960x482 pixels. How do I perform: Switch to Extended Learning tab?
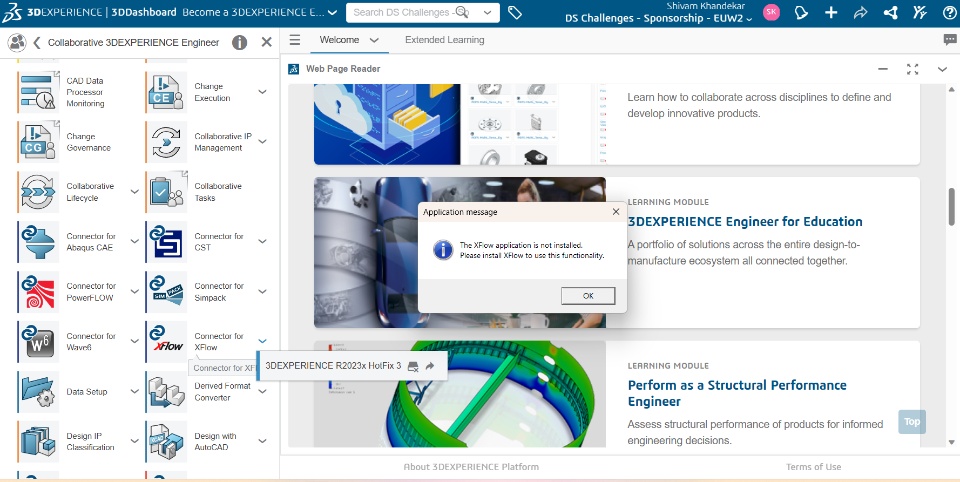click(x=444, y=40)
